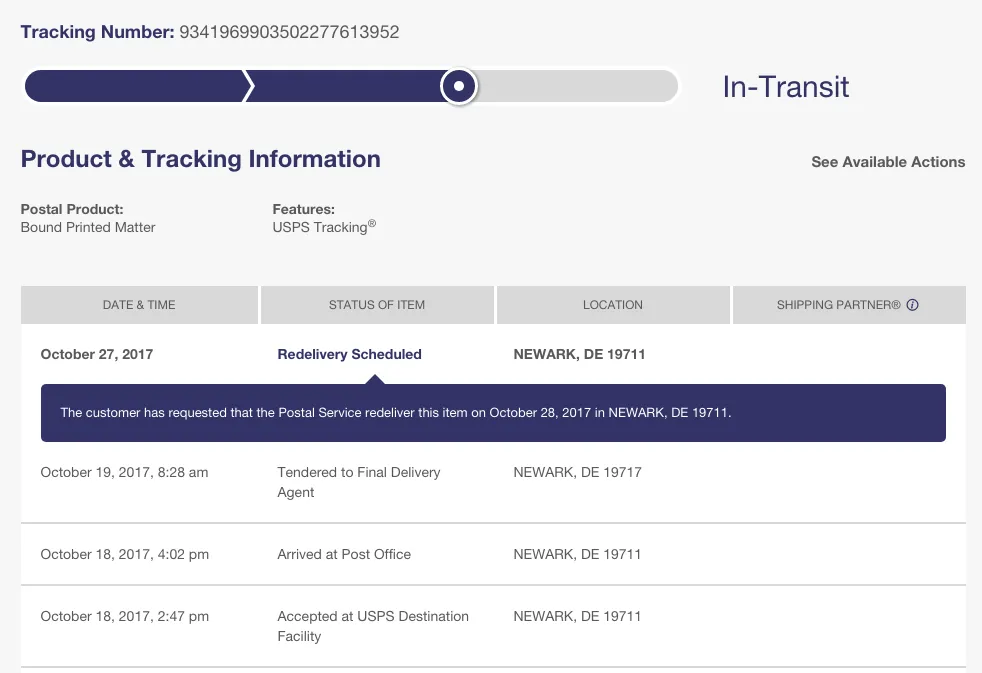Viewport: 982px width, 673px height.
Task: Click the In-Transit status label
Action: [786, 87]
